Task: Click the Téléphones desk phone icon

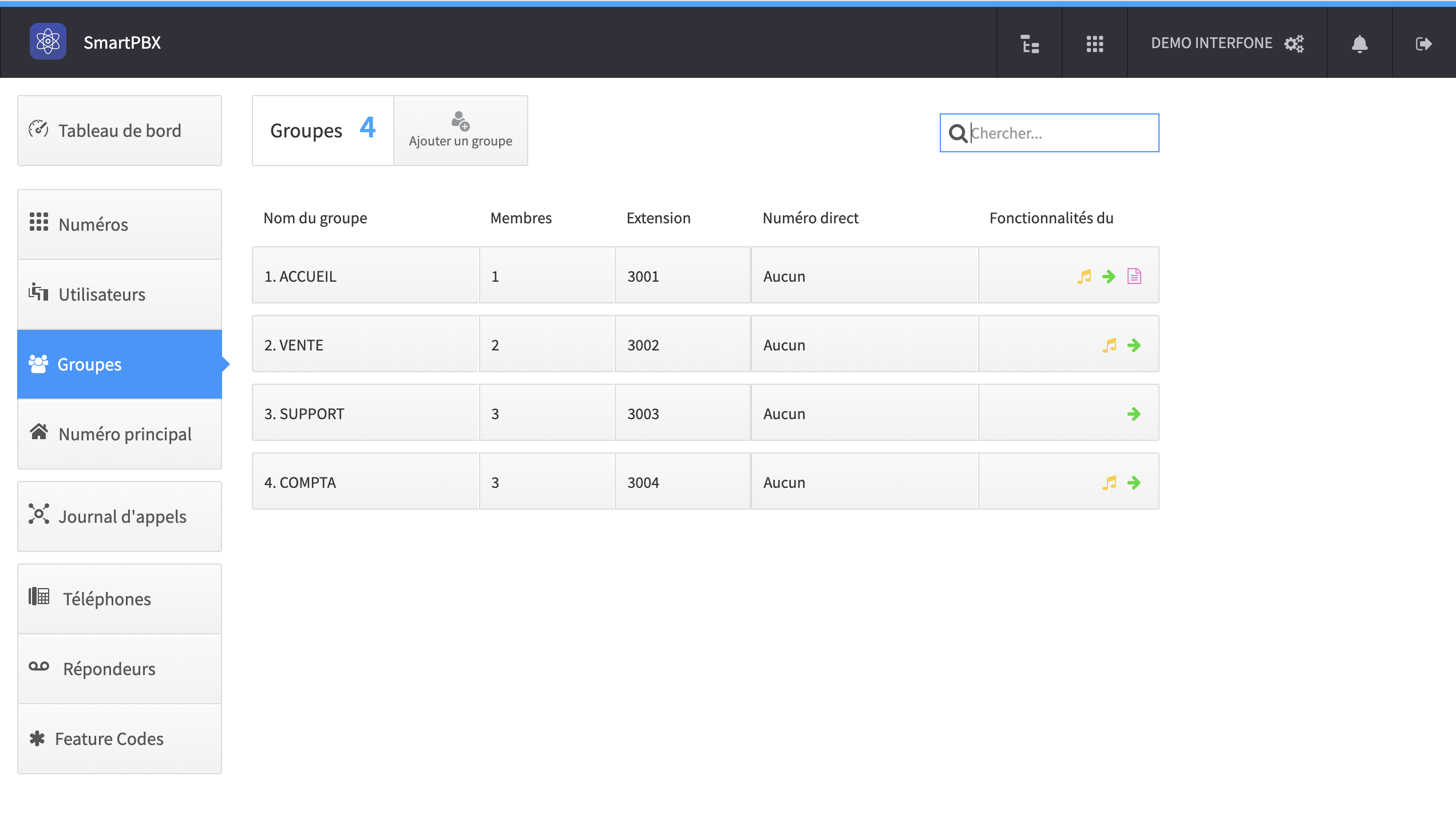Action: pyautogui.click(x=39, y=596)
